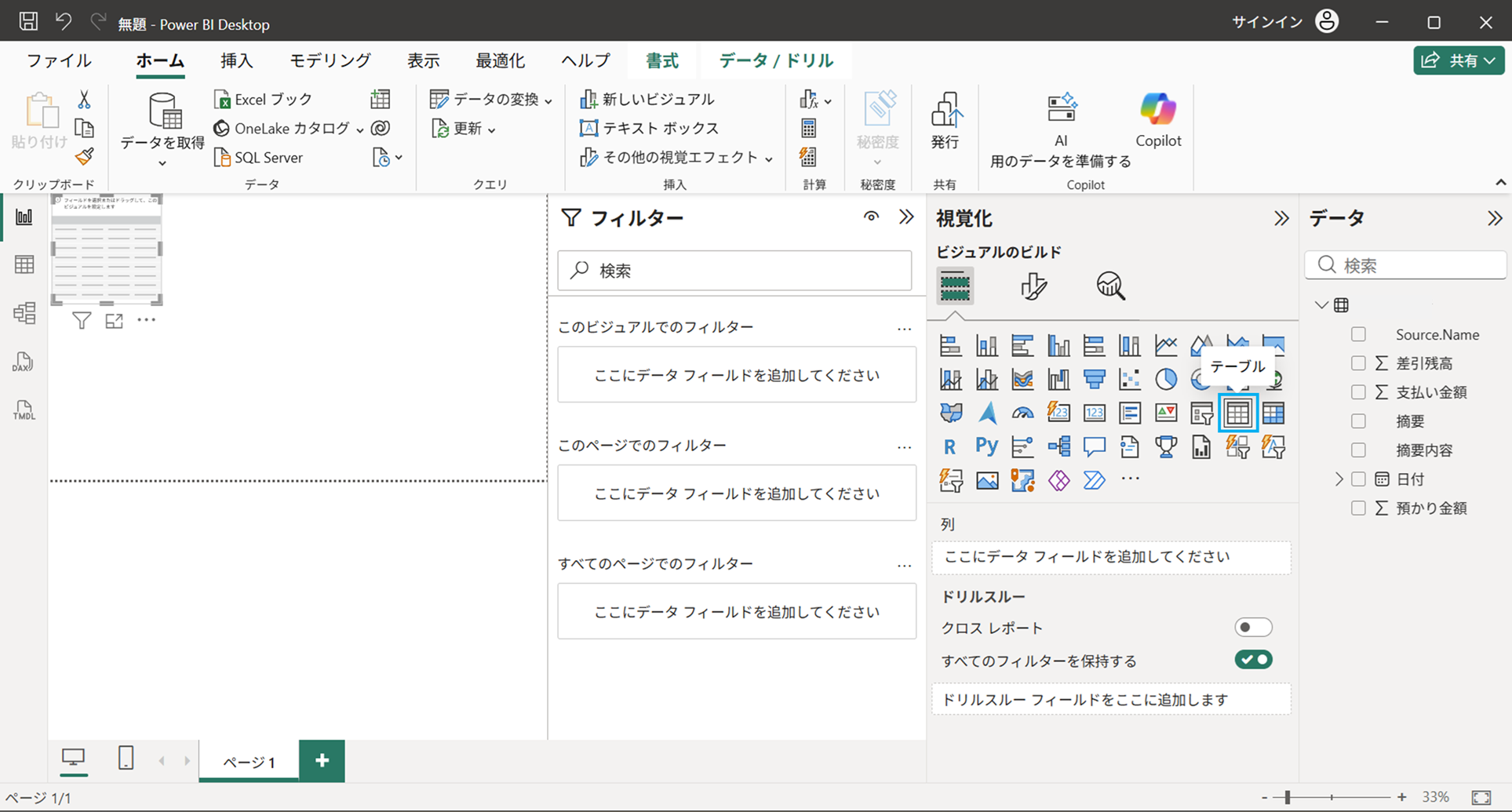1512x812 pixels.
Task: Enable the クロス レポート toggle
Action: [1253, 628]
